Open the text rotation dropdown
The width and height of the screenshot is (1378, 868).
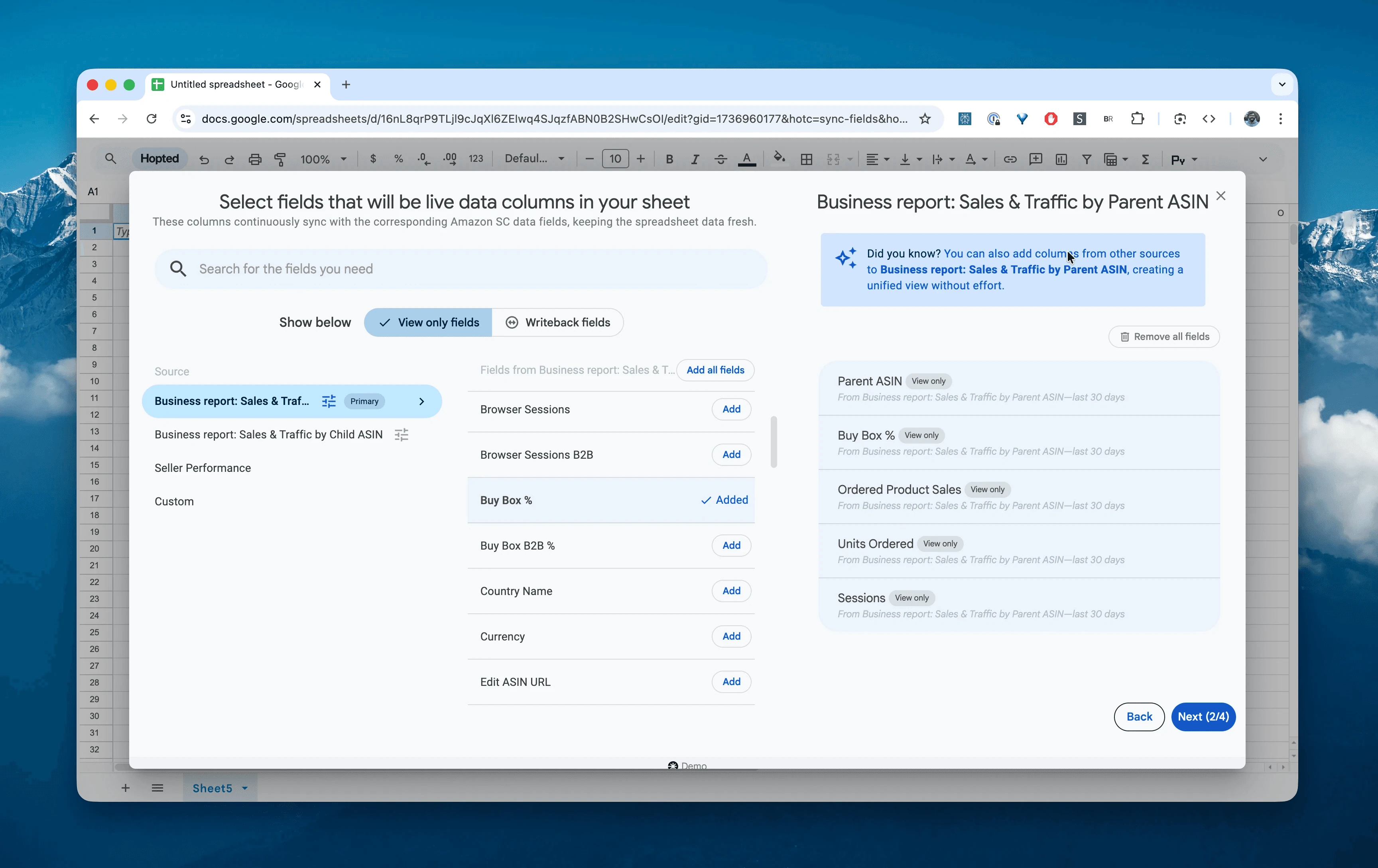pyautogui.click(x=976, y=159)
